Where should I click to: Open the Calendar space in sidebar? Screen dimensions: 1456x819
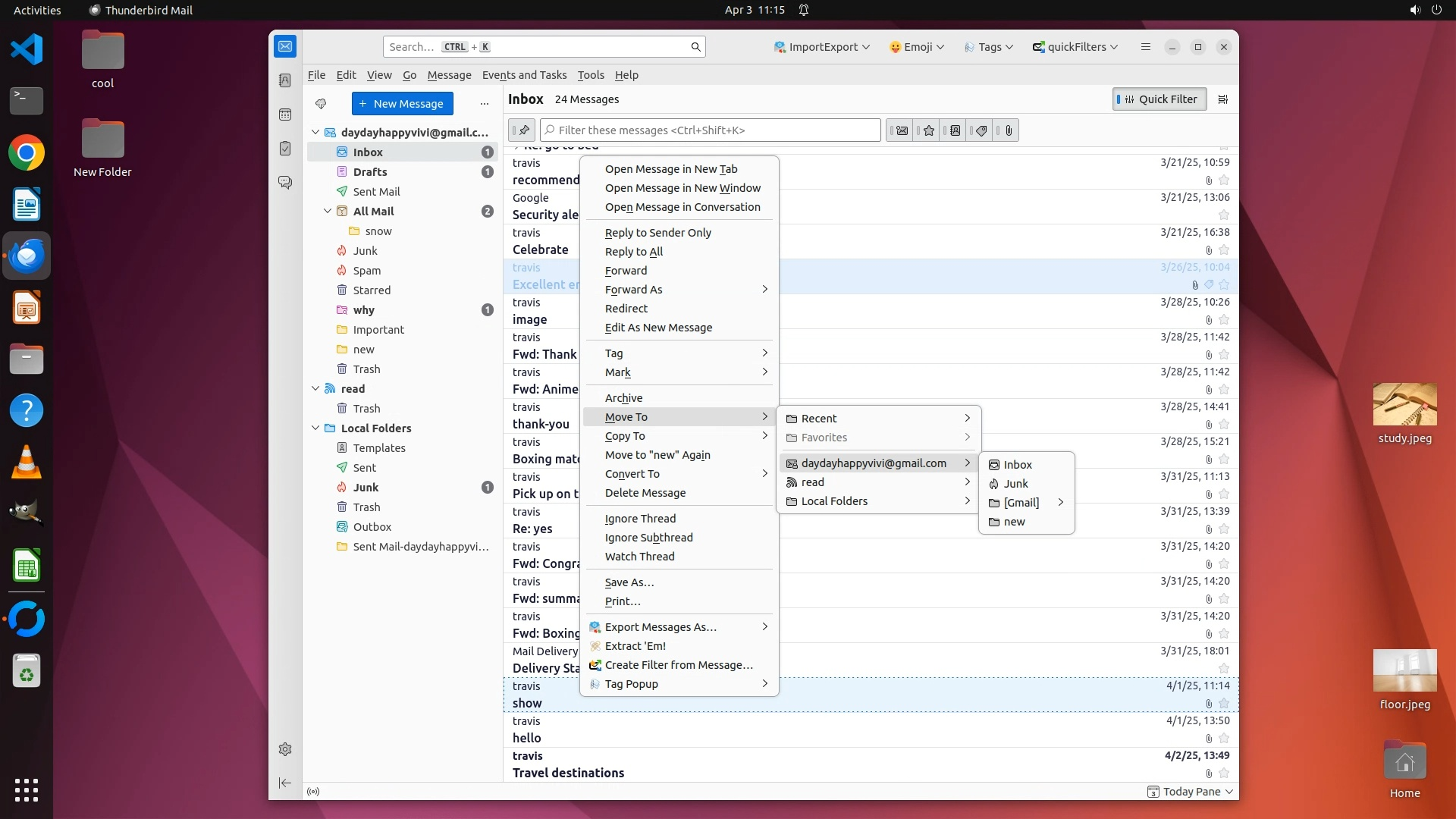[285, 115]
